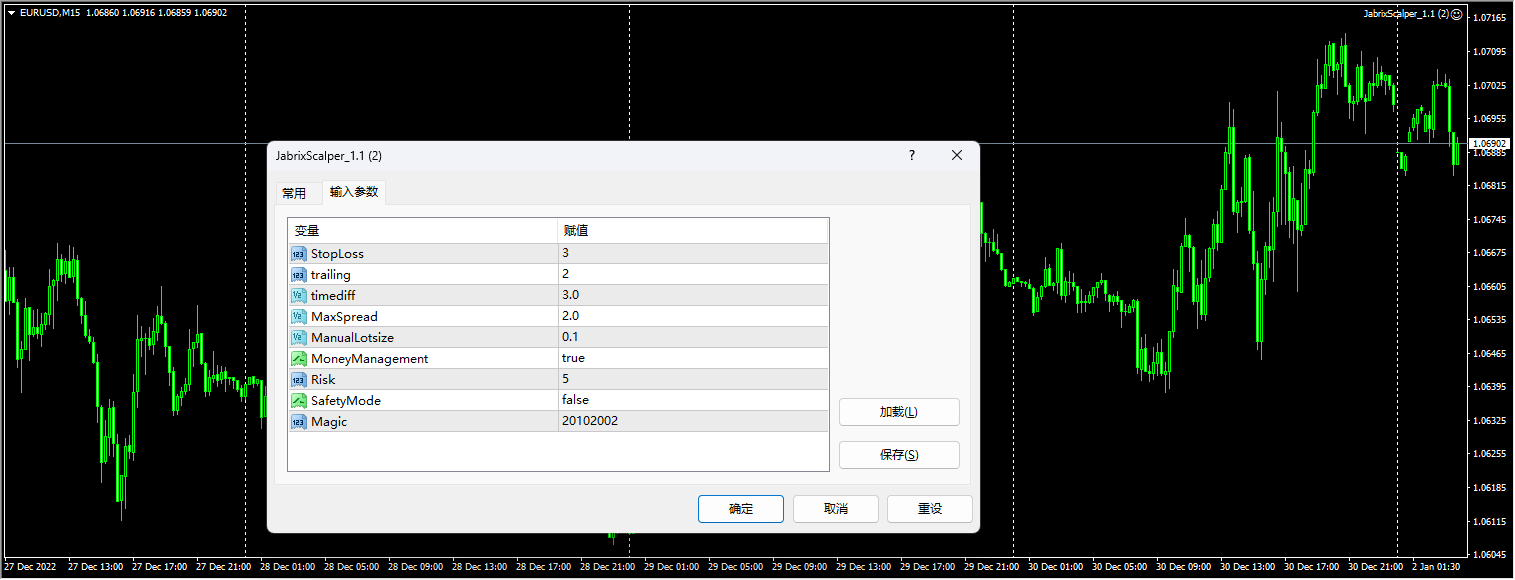Select the green icon beside SafetyMode
1515x580 pixels.
[x=298, y=400]
